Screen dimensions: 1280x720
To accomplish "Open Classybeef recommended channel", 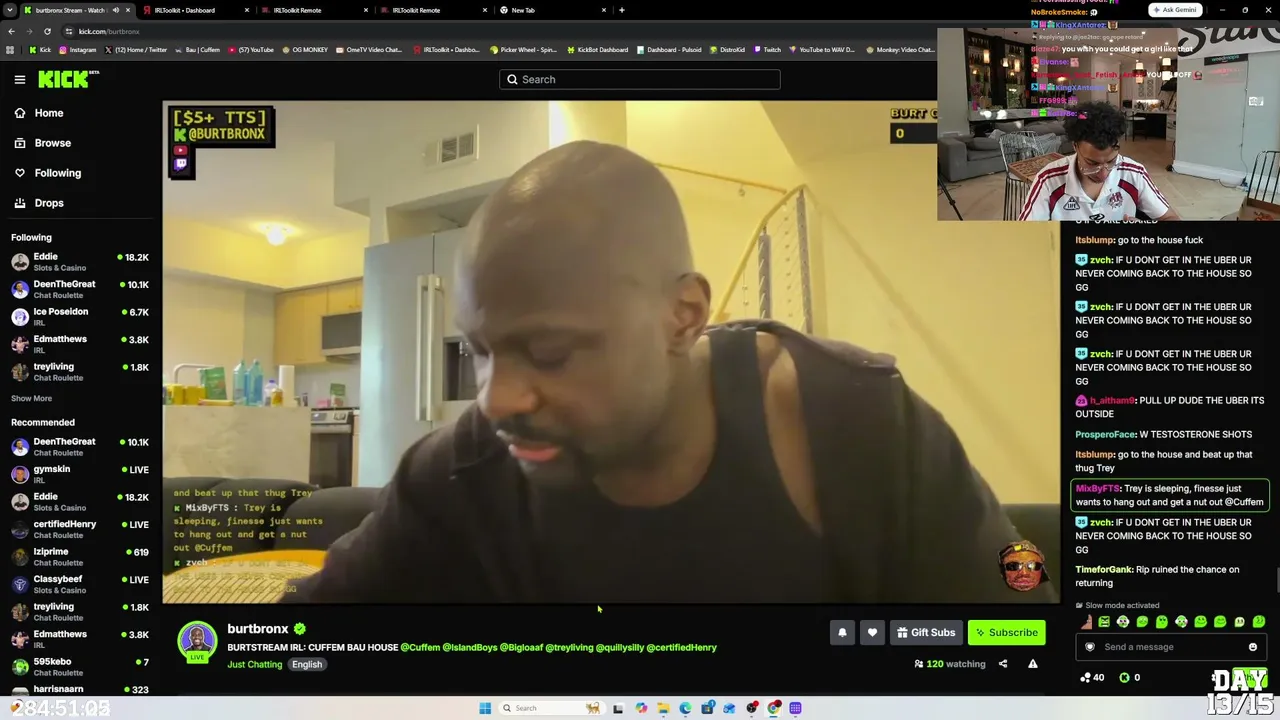I will 80,584.
